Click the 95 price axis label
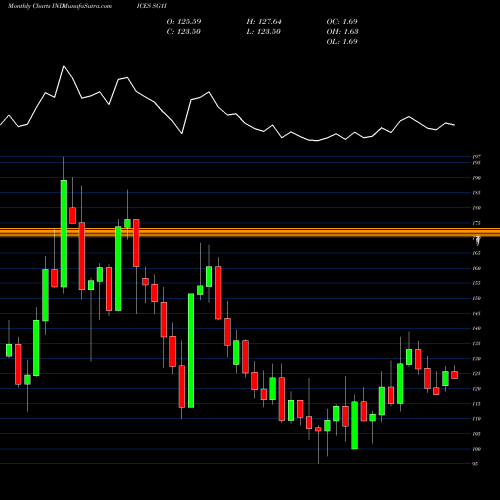This screenshot has width=500, height=500. 475,464
